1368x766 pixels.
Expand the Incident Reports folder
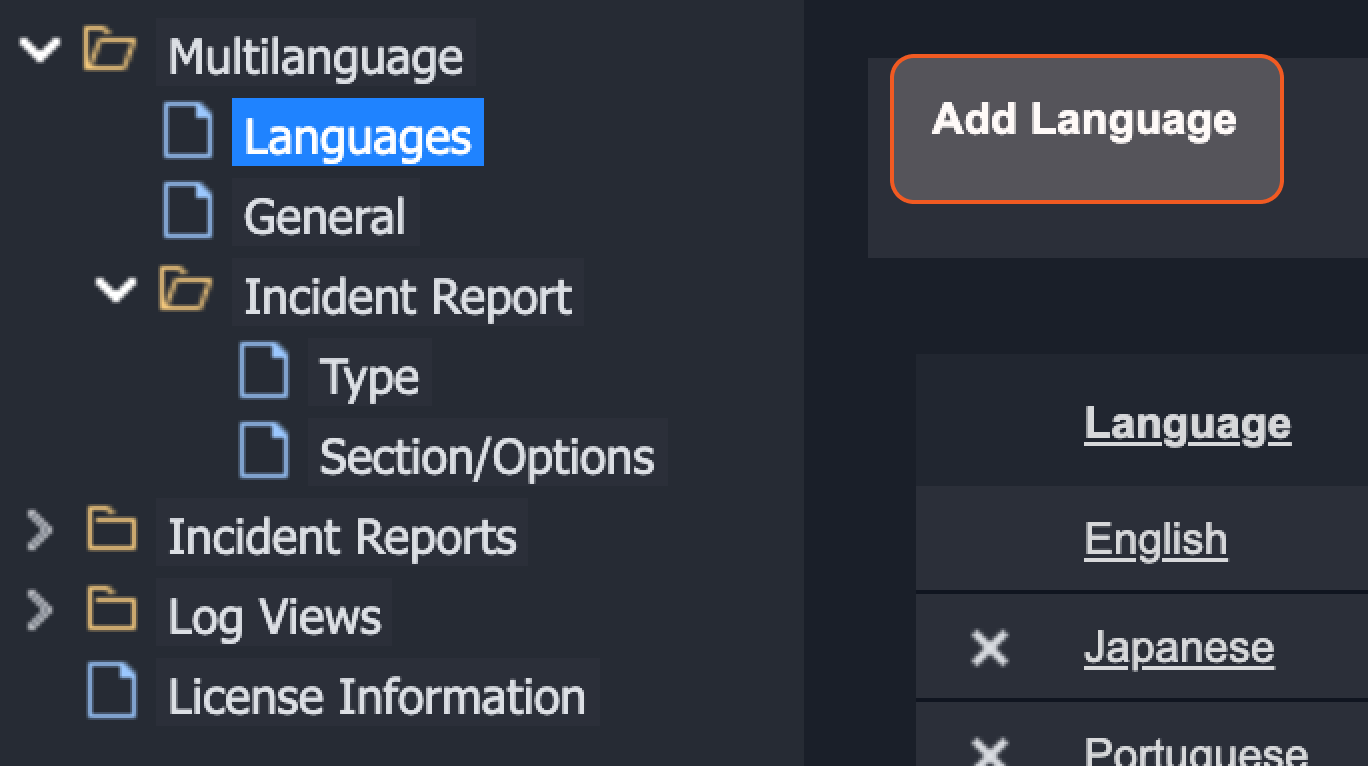[x=38, y=531]
